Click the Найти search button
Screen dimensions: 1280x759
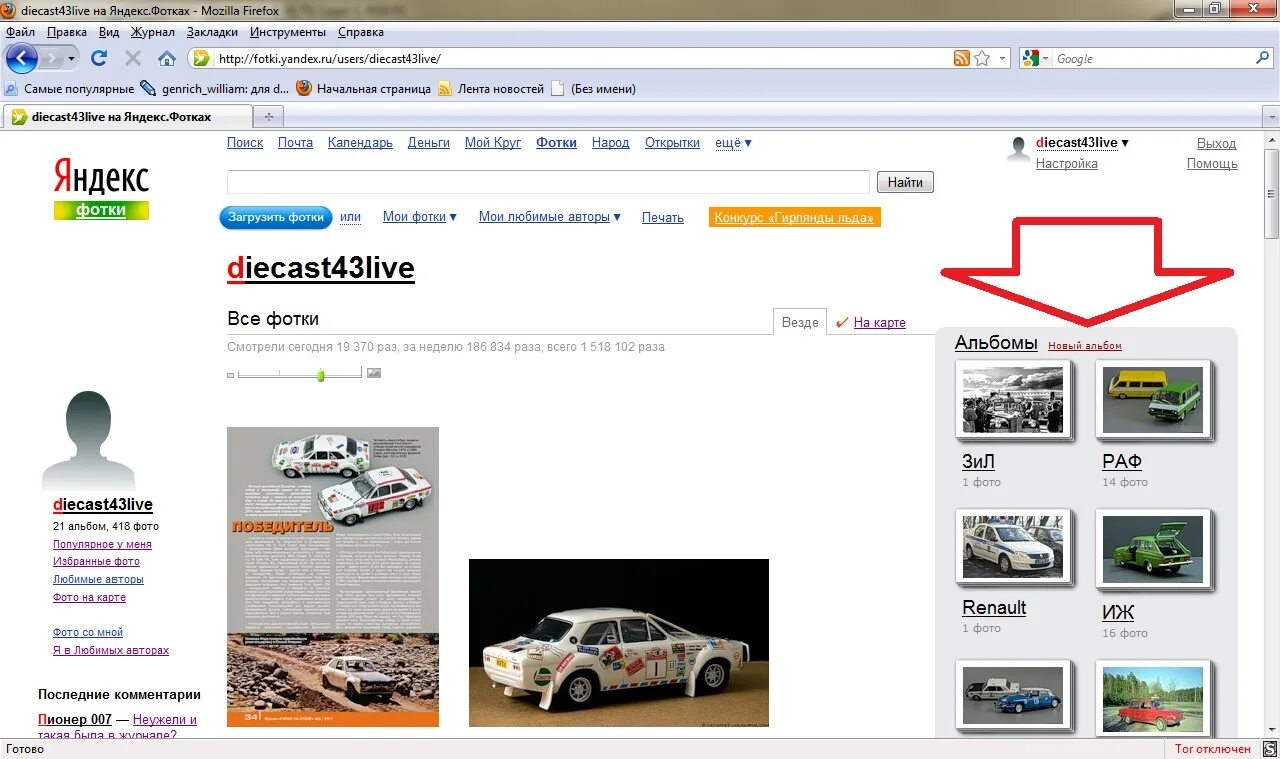(905, 182)
